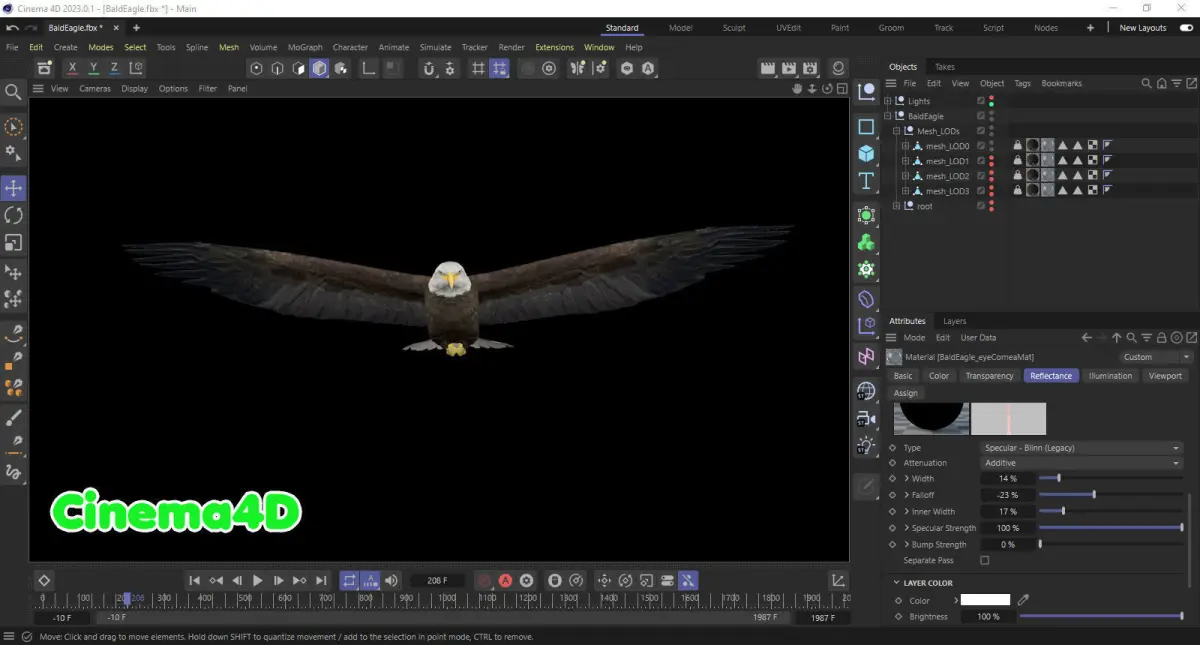Open keyframe diamond icon left of timeline
Image resolution: width=1200 pixels, height=645 pixels.
(x=44, y=580)
